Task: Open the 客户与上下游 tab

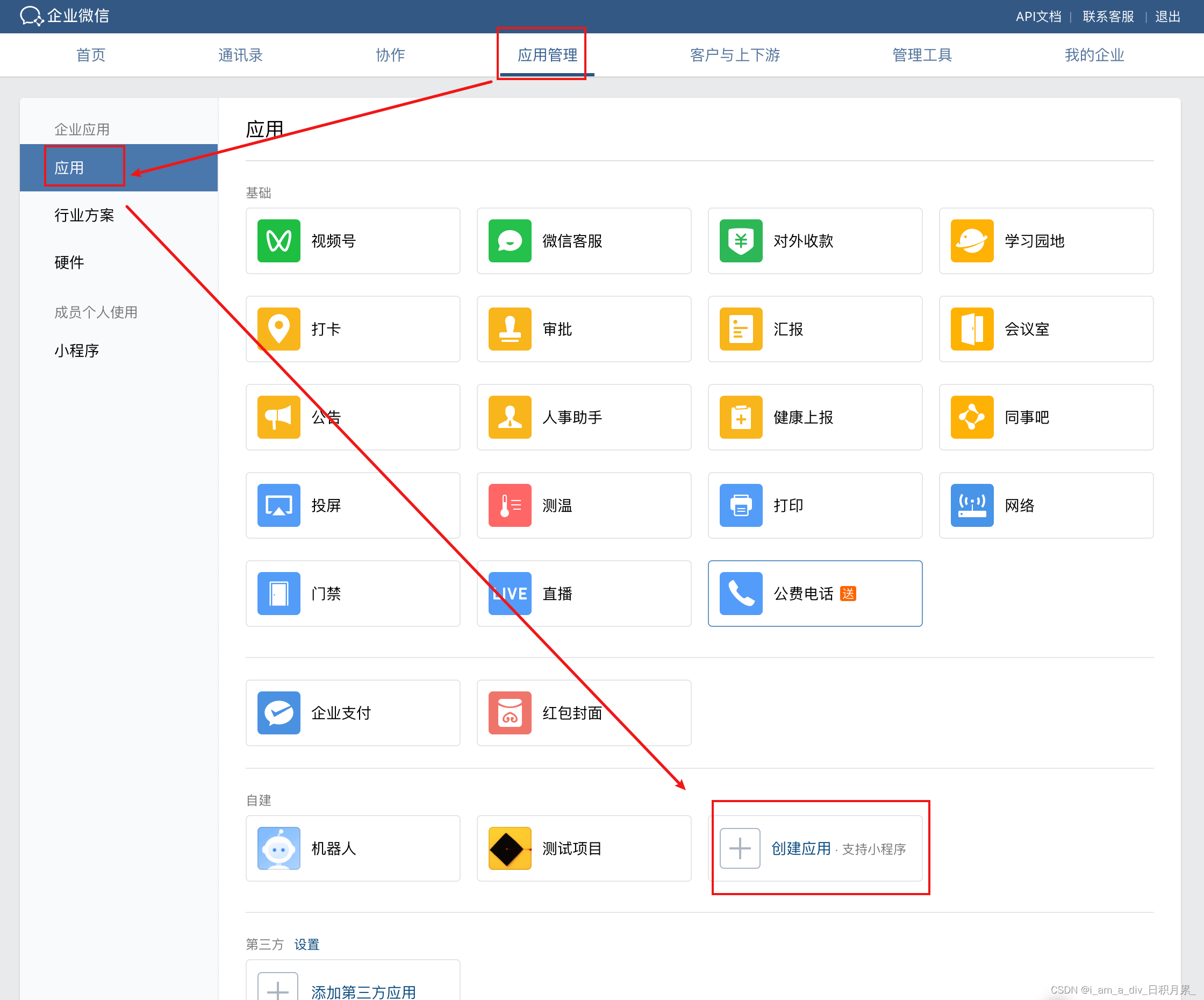Action: (x=735, y=55)
